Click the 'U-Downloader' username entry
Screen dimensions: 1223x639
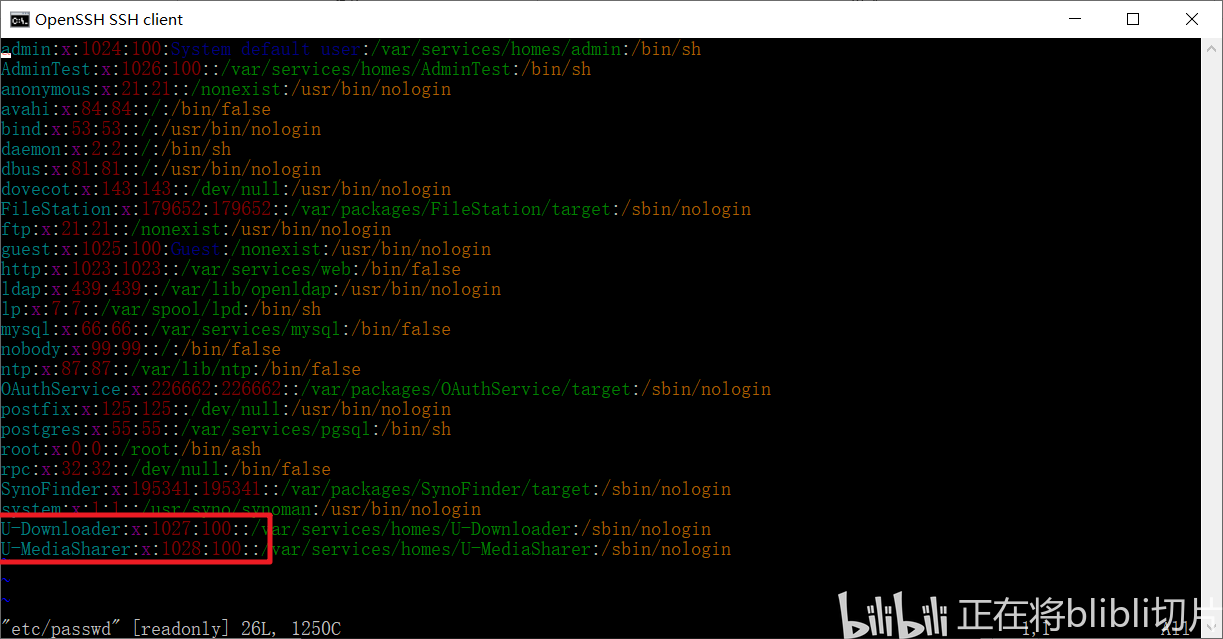click(60, 529)
